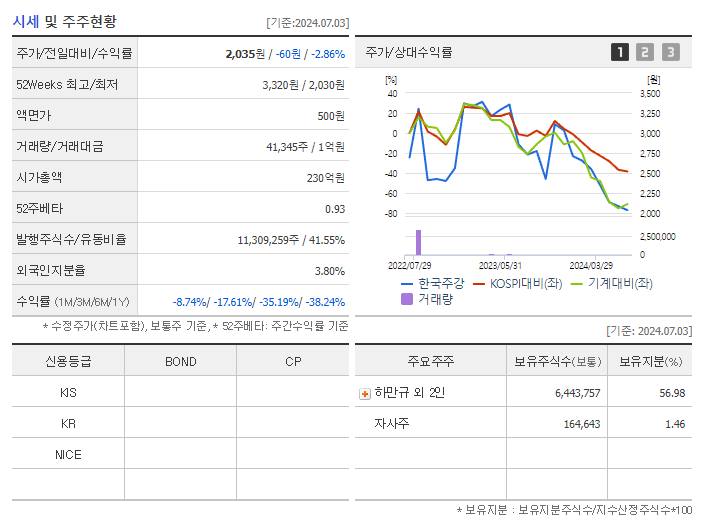702x525 pixels.
Task: Select the 56.98 ownership percentage
Action: coord(672,393)
